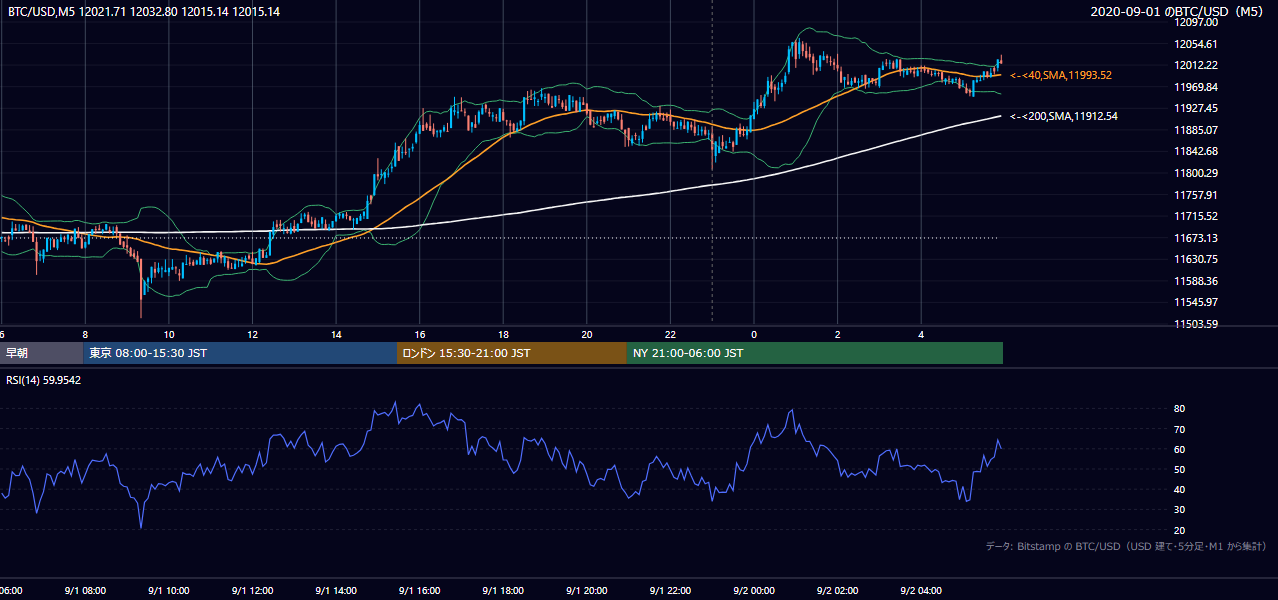The height and width of the screenshot is (600, 1278).
Task: Click the RSI scale 30 level label
Action: (1179, 510)
